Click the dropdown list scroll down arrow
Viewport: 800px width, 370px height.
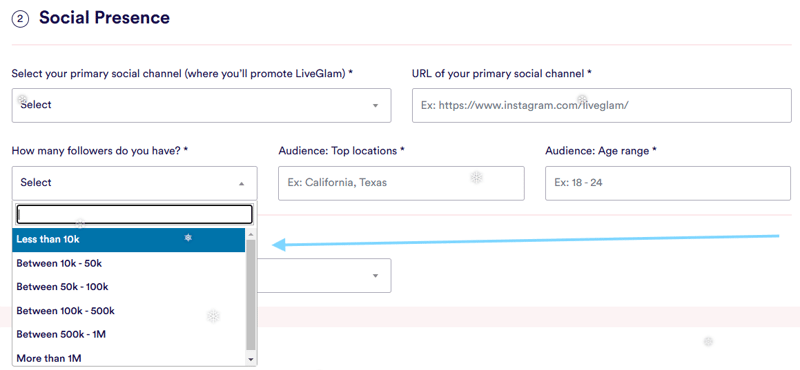tap(251, 360)
